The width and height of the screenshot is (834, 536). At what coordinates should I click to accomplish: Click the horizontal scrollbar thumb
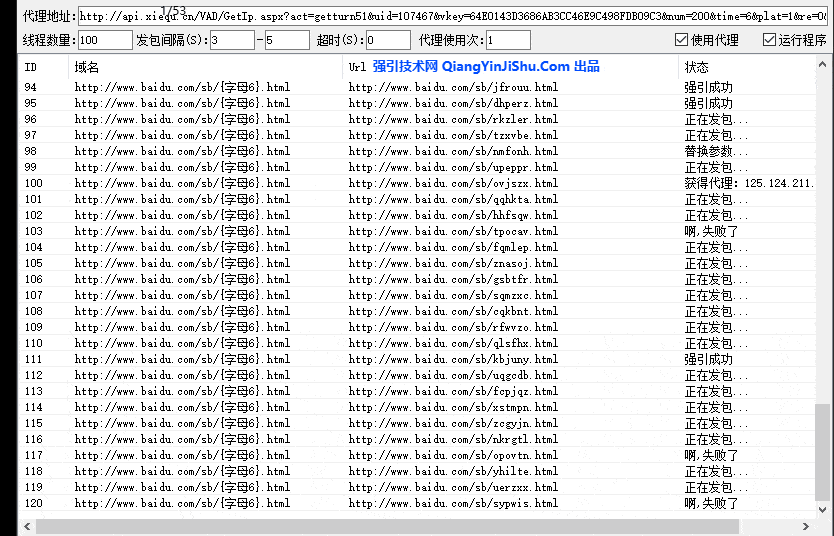point(387,526)
